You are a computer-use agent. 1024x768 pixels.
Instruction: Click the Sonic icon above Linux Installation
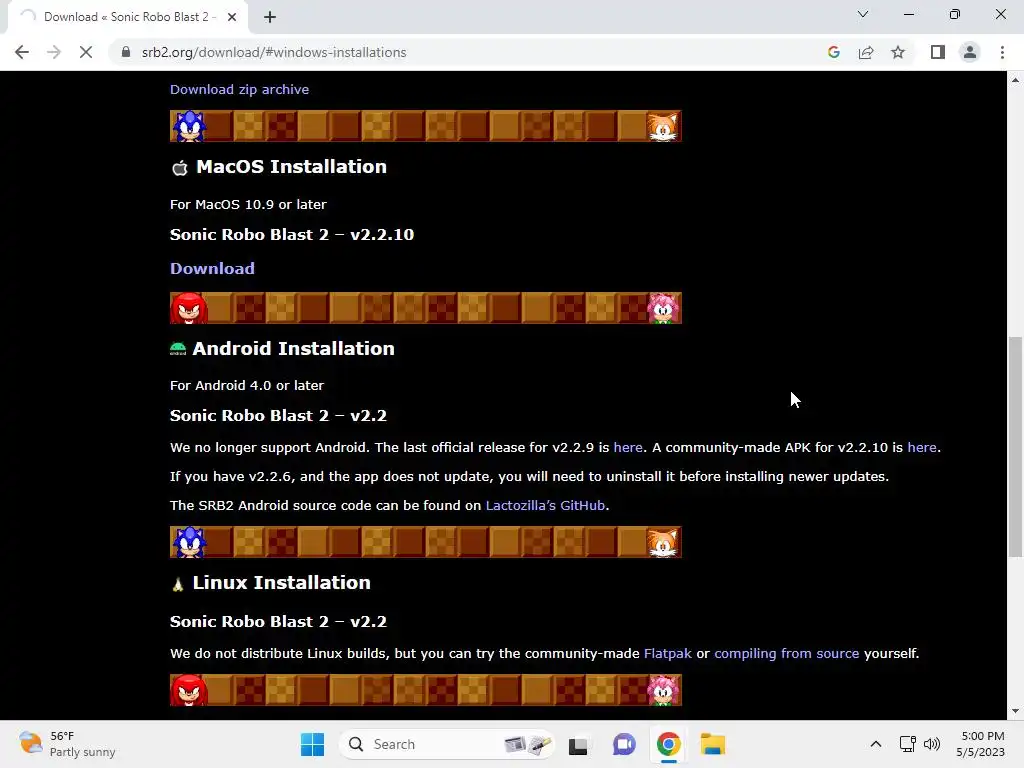coord(189,542)
